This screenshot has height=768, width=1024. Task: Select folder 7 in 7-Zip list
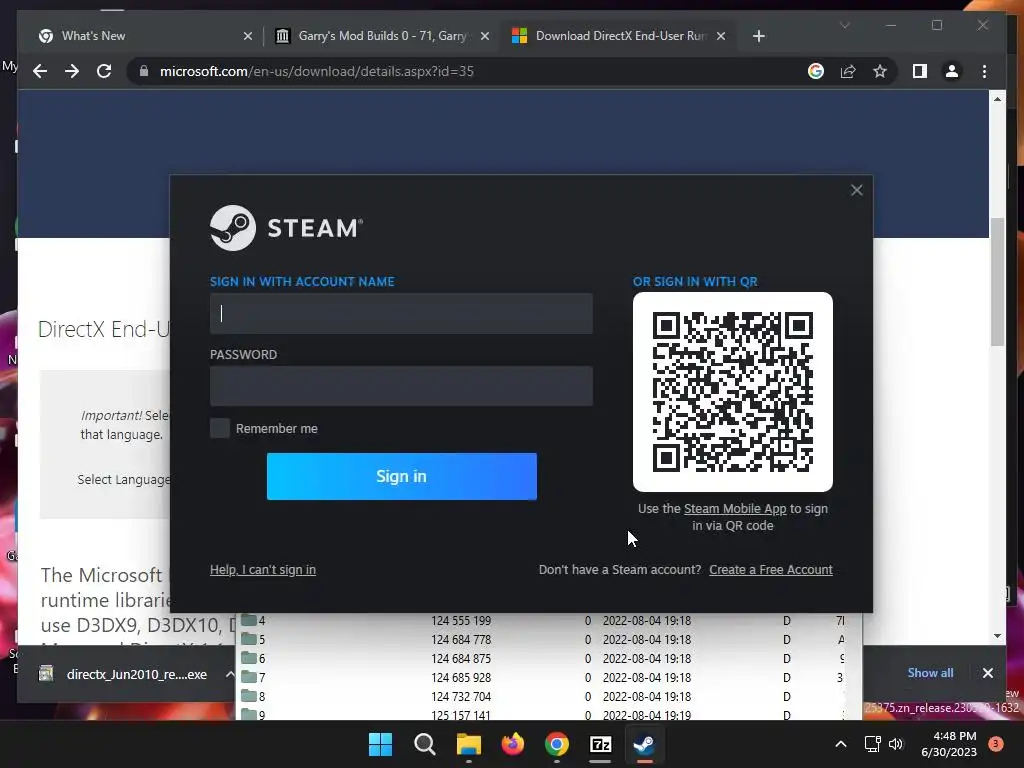253,677
